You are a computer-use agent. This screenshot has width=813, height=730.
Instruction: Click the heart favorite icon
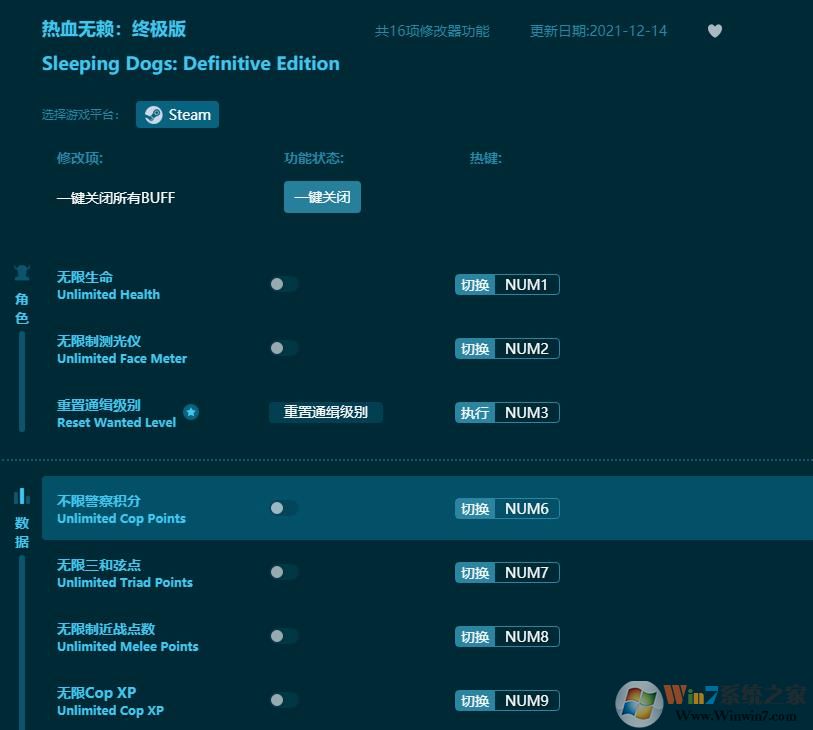coord(714,31)
